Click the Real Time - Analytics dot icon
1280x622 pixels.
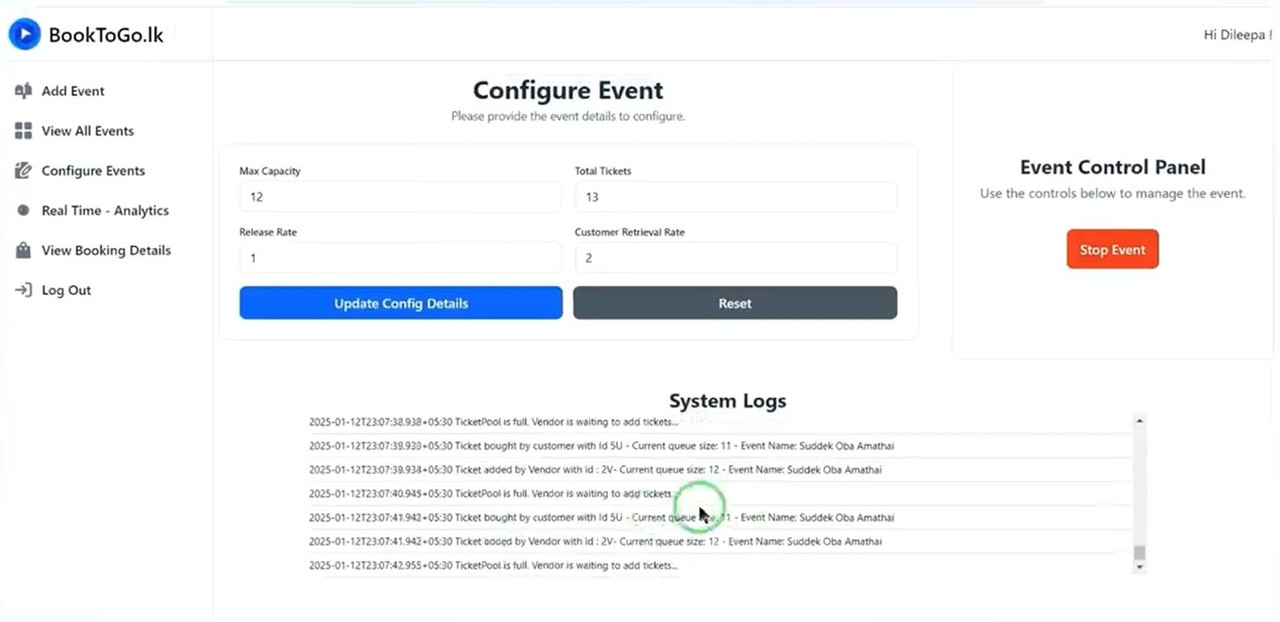pyautogui.click(x=23, y=211)
